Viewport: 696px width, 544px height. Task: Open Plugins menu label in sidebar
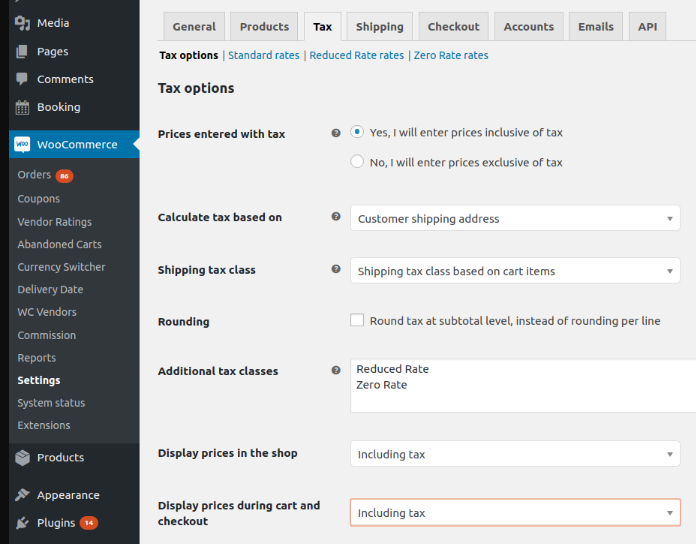pyautogui.click(x=56, y=523)
